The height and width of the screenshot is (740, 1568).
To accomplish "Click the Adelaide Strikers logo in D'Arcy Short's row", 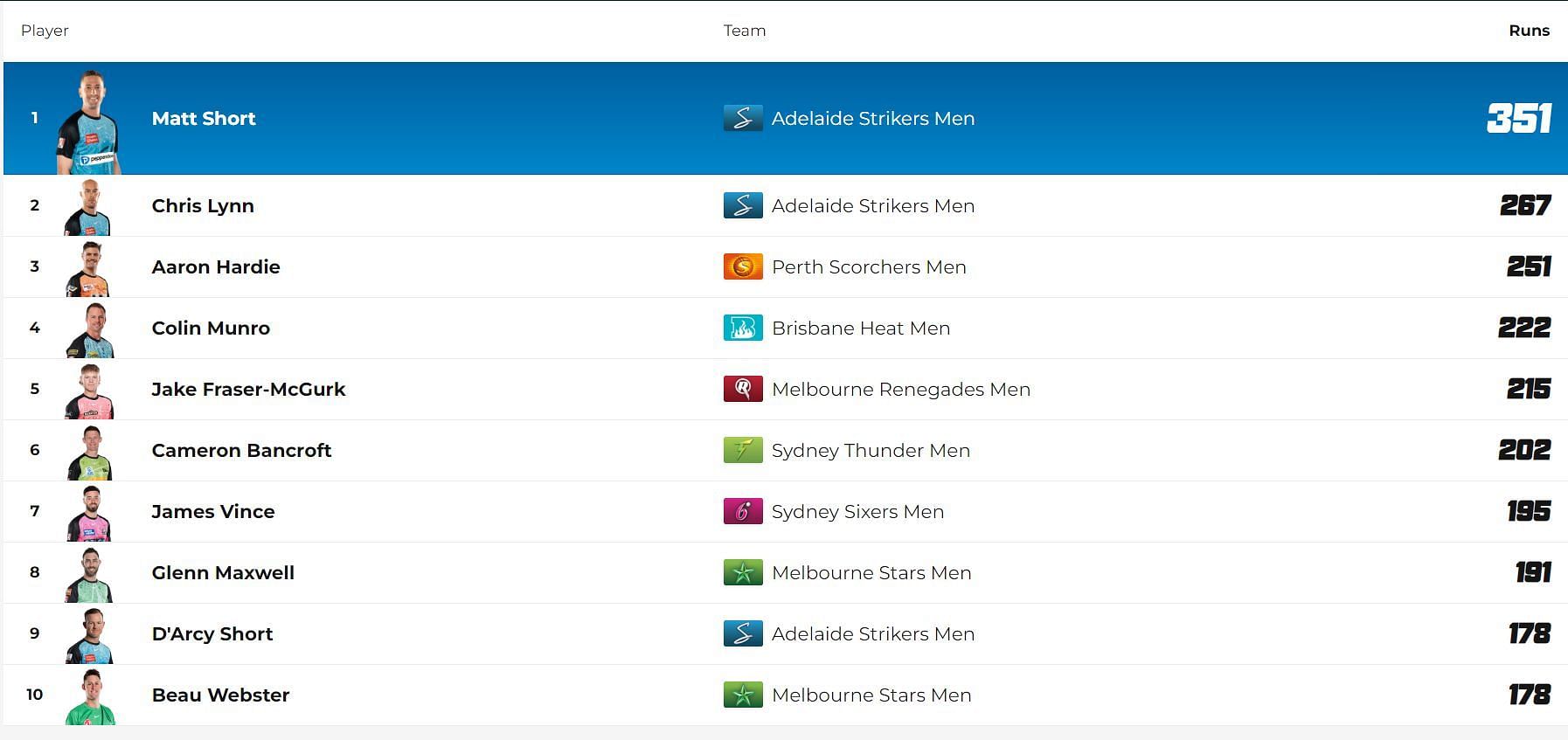I will coord(743,633).
